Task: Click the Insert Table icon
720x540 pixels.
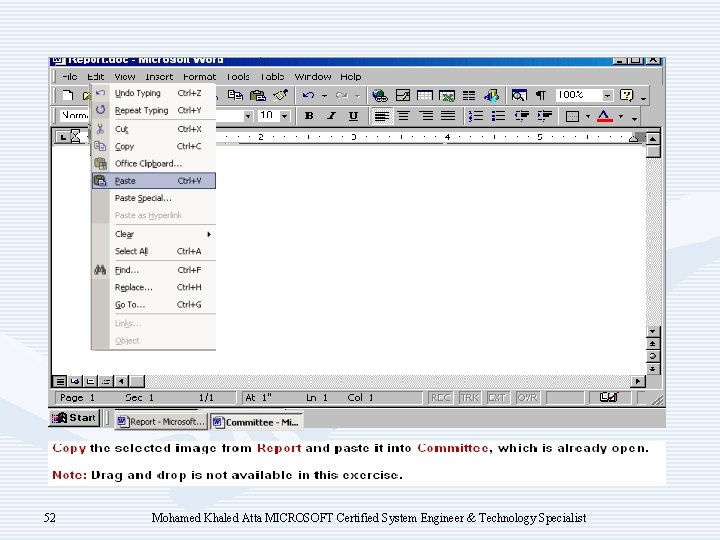Action: [x=425, y=96]
